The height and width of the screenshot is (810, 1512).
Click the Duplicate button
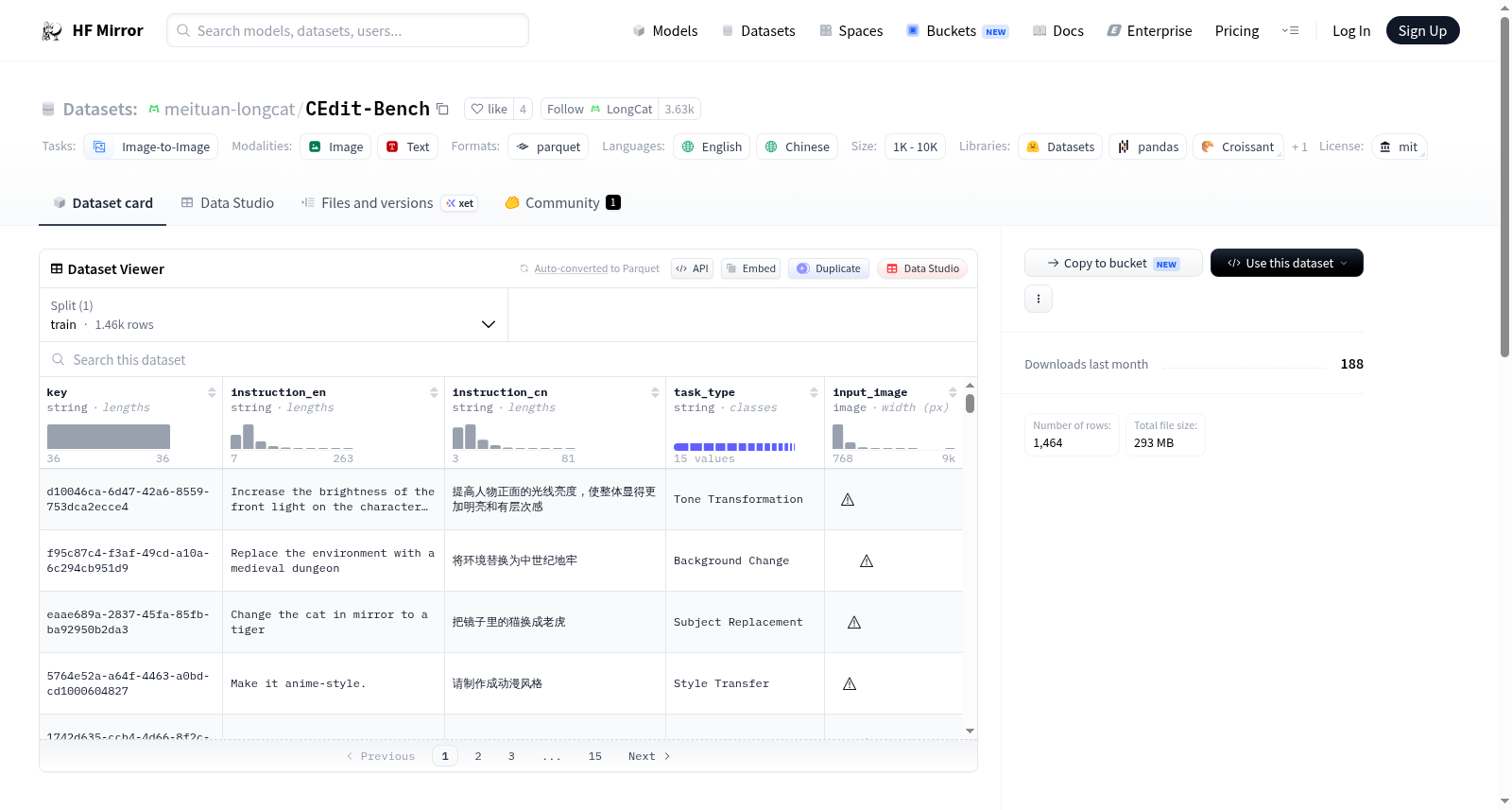point(829,268)
